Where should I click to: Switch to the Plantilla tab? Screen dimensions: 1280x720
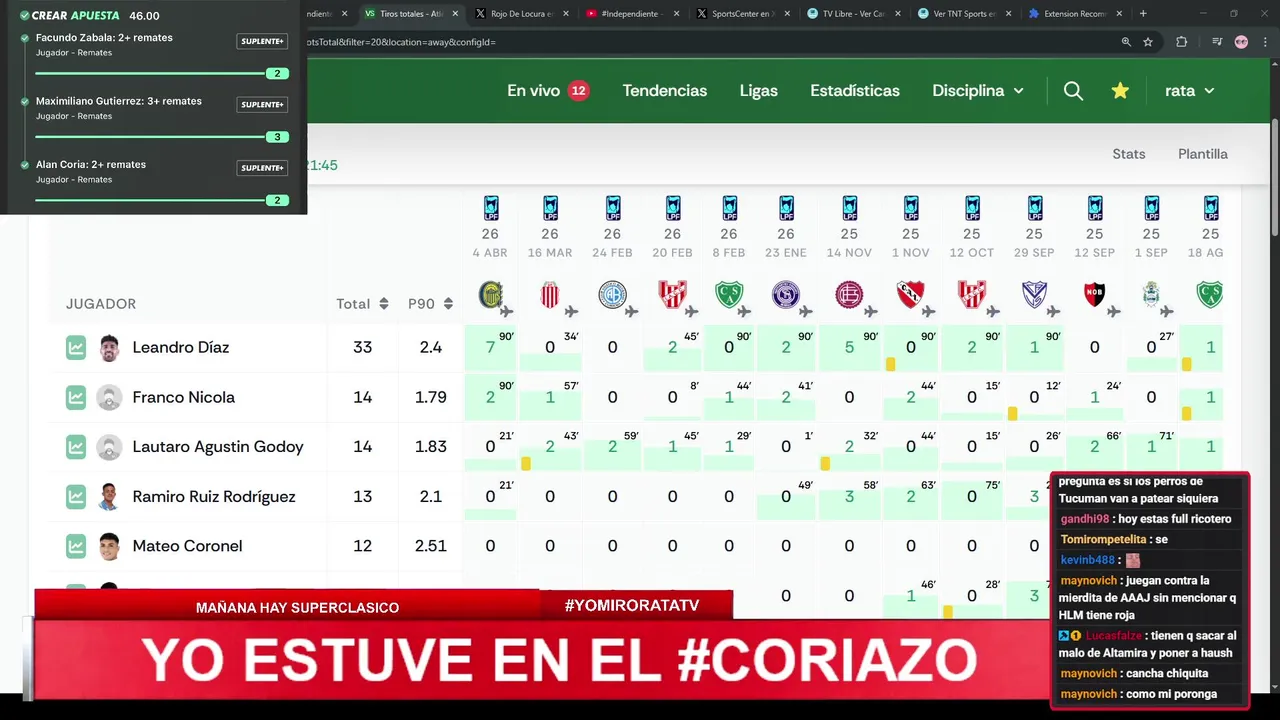pyautogui.click(x=1203, y=154)
